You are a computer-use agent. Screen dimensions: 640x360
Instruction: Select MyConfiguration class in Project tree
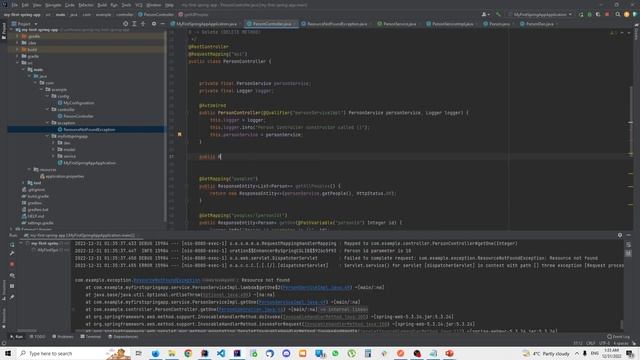(76, 103)
